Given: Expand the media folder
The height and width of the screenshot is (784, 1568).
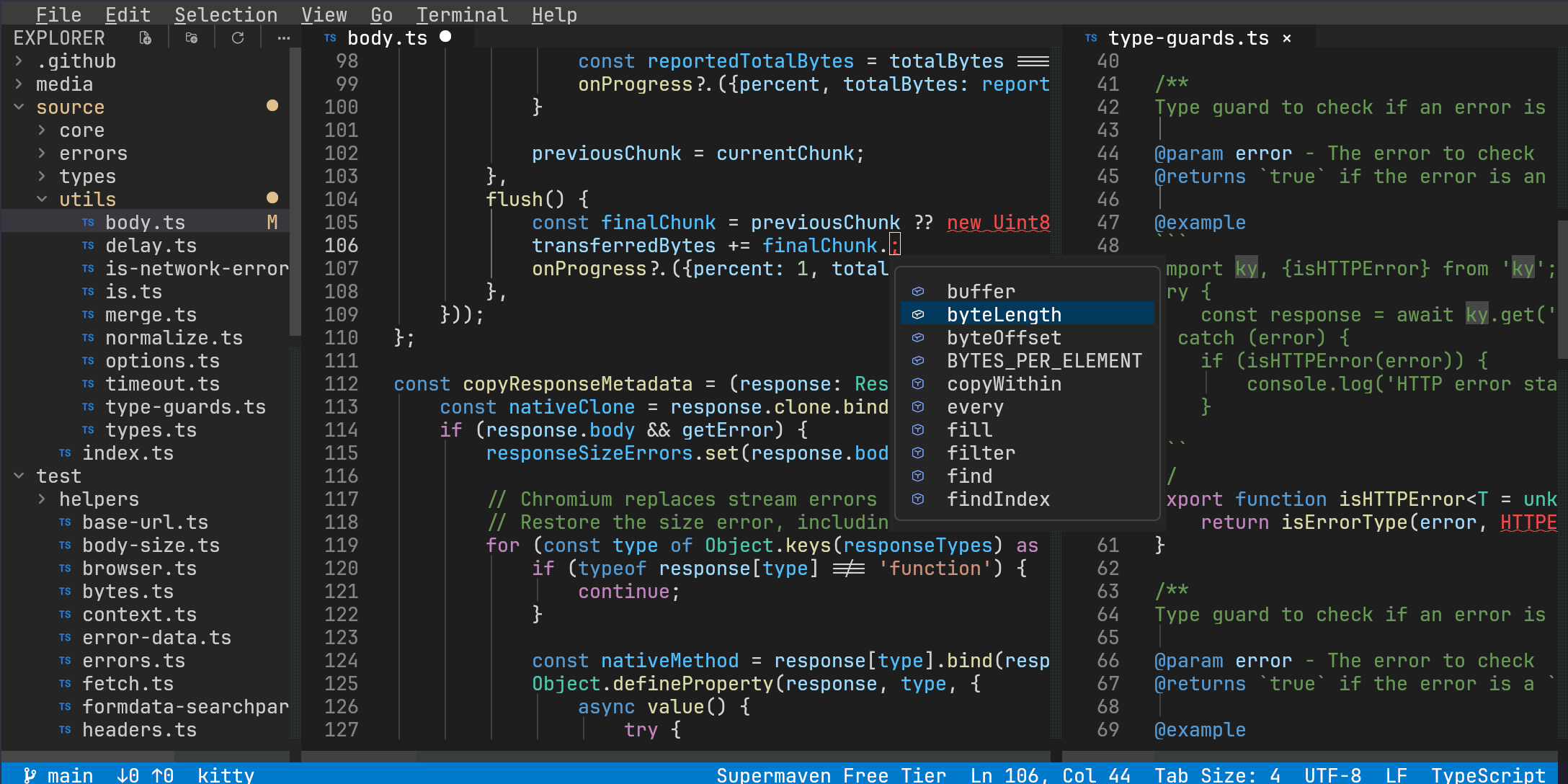Looking at the screenshot, I should [x=19, y=84].
